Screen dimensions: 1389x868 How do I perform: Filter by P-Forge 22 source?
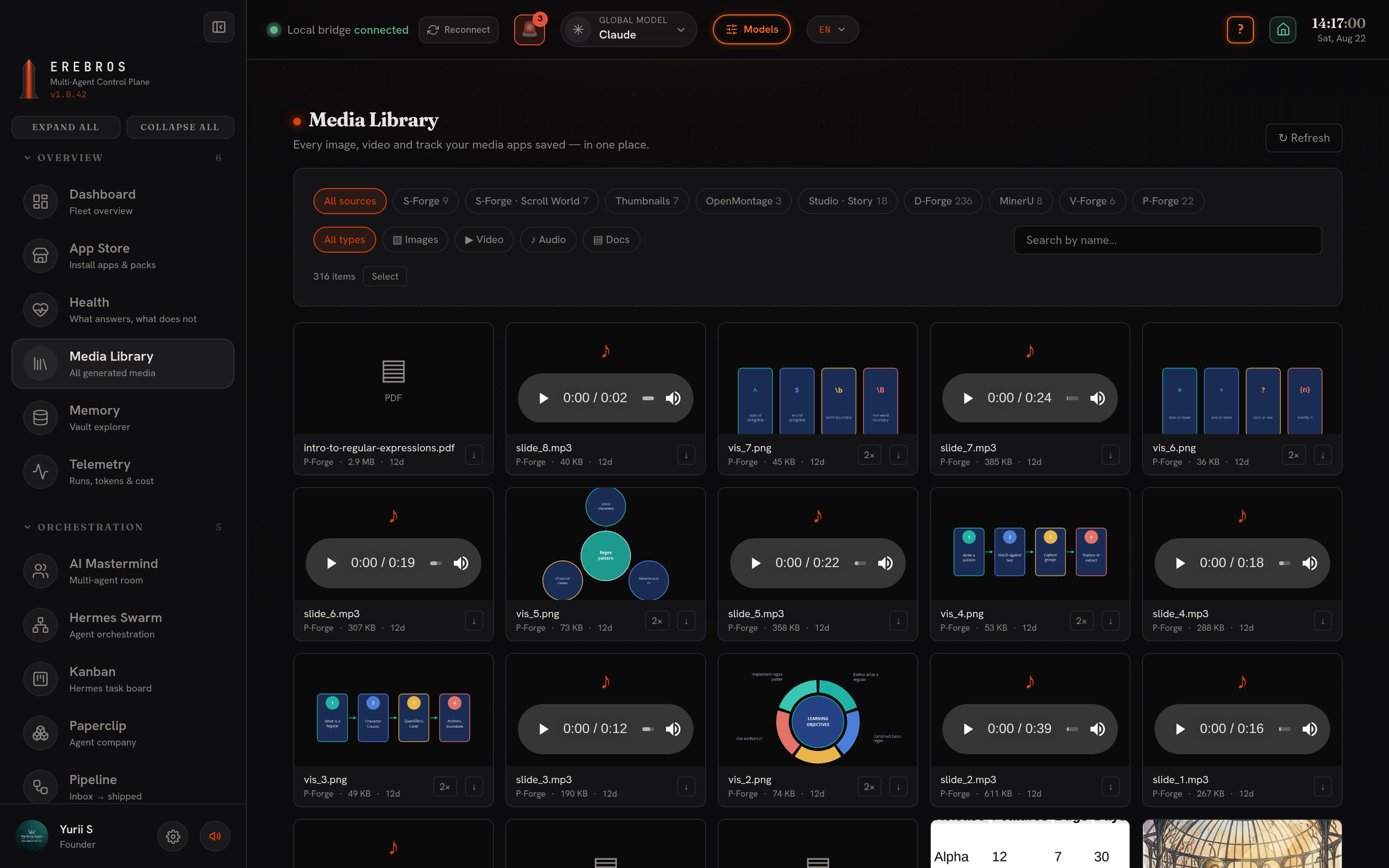(1168, 201)
